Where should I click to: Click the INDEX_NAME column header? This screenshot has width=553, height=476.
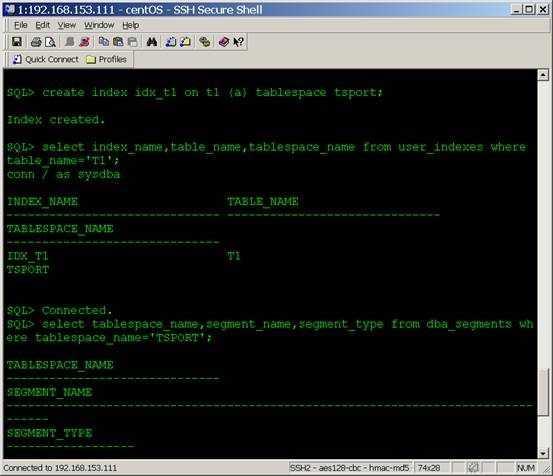pos(42,202)
